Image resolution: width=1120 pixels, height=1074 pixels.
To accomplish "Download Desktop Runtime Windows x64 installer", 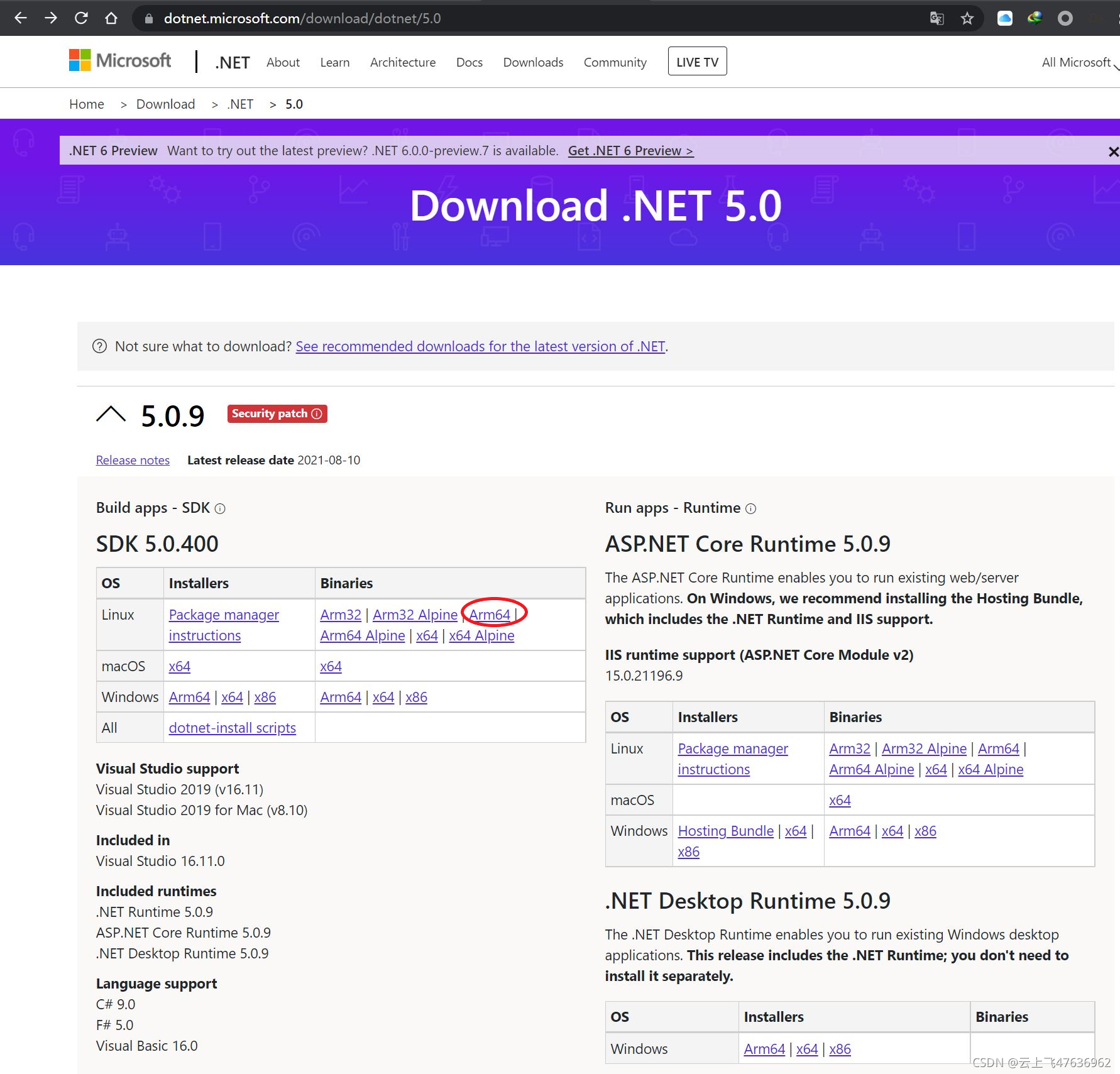I will coord(807,1049).
